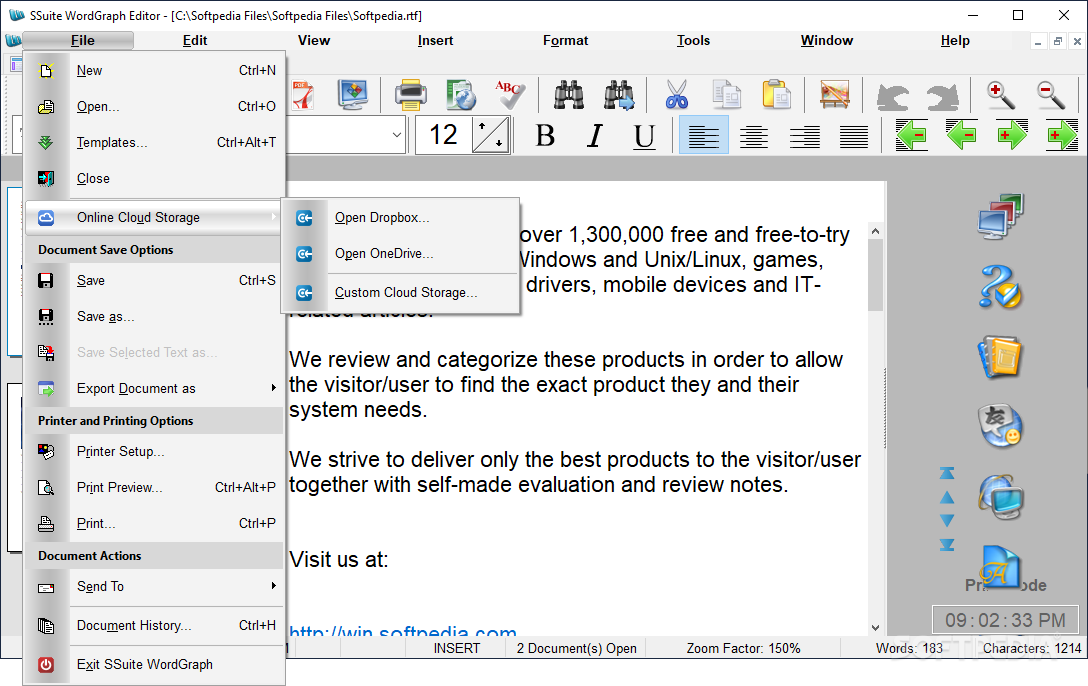The image size is (1088, 686).
Task: Click the networked monitors sidebar icon
Action: (x=1001, y=217)
